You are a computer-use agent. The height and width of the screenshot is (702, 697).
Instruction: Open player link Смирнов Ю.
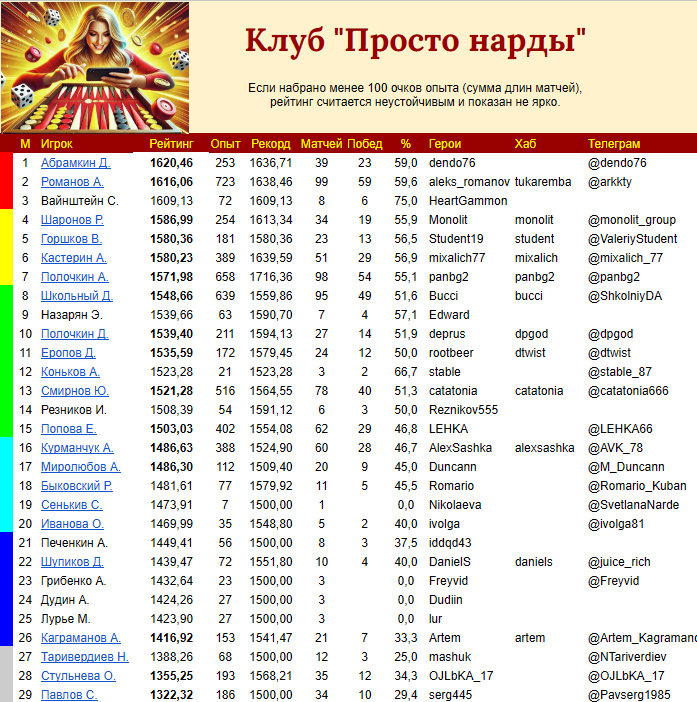click(x=75, y=391)
